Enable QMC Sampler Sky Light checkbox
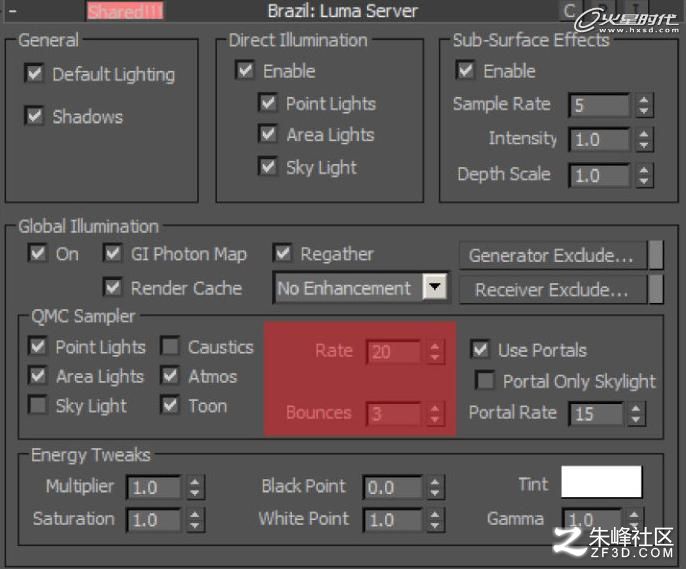Image resolution: width=686 pixels, height=569 pixels. (38, 405)
